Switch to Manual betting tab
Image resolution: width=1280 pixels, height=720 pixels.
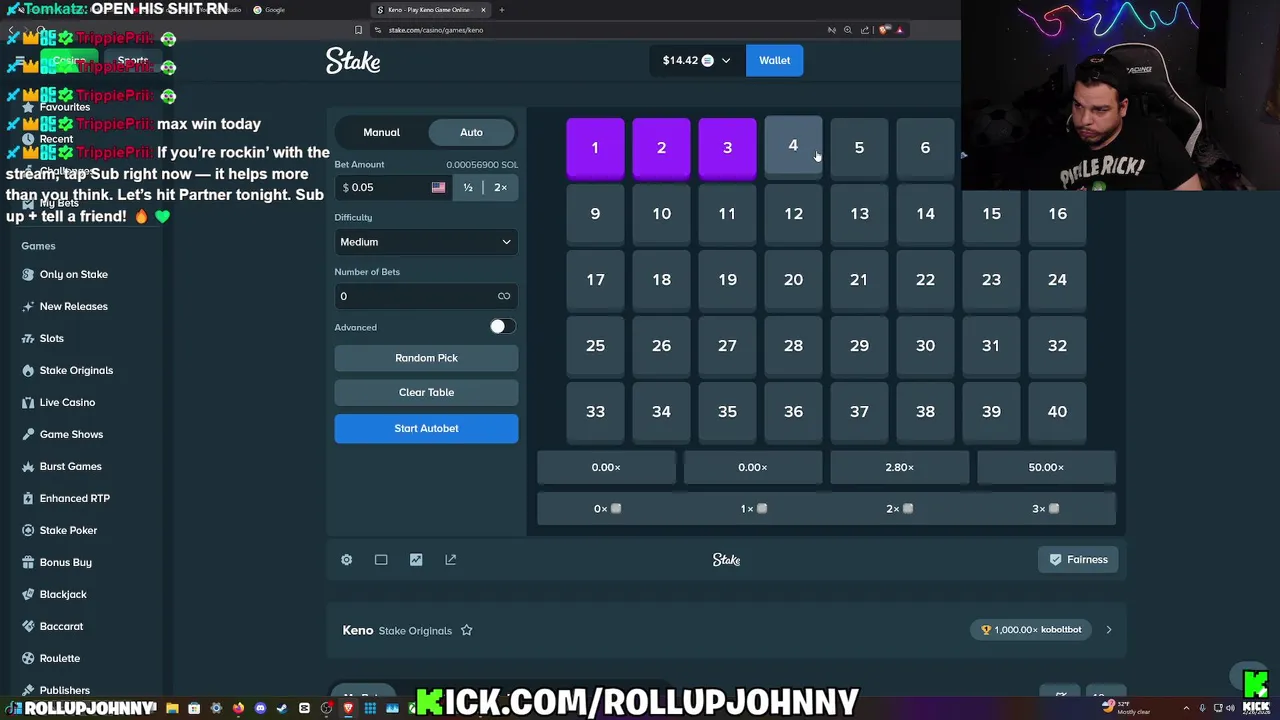[381, 132]
